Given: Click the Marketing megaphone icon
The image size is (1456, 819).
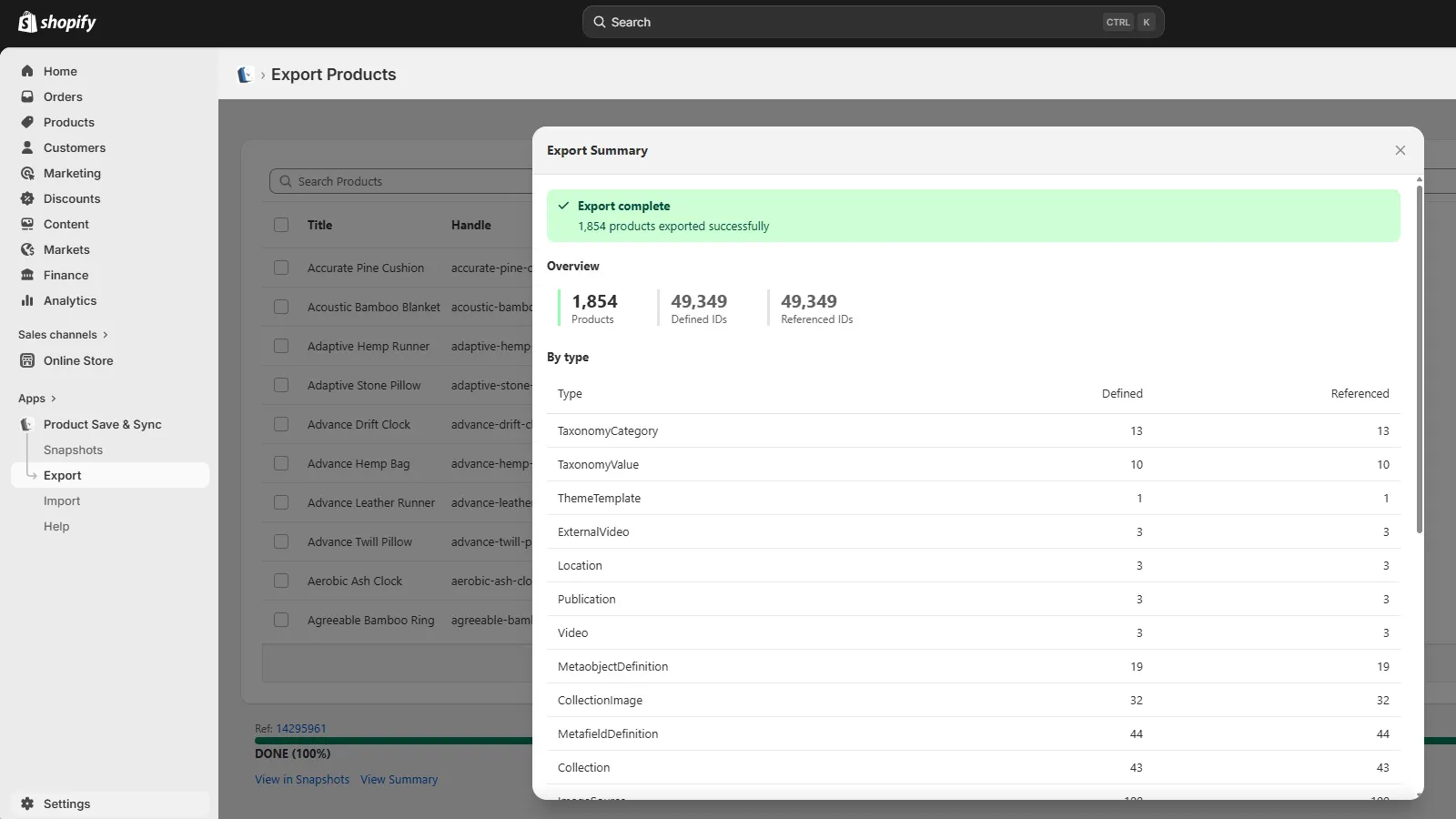Looking at the screenshot, I should pos(27,173).
